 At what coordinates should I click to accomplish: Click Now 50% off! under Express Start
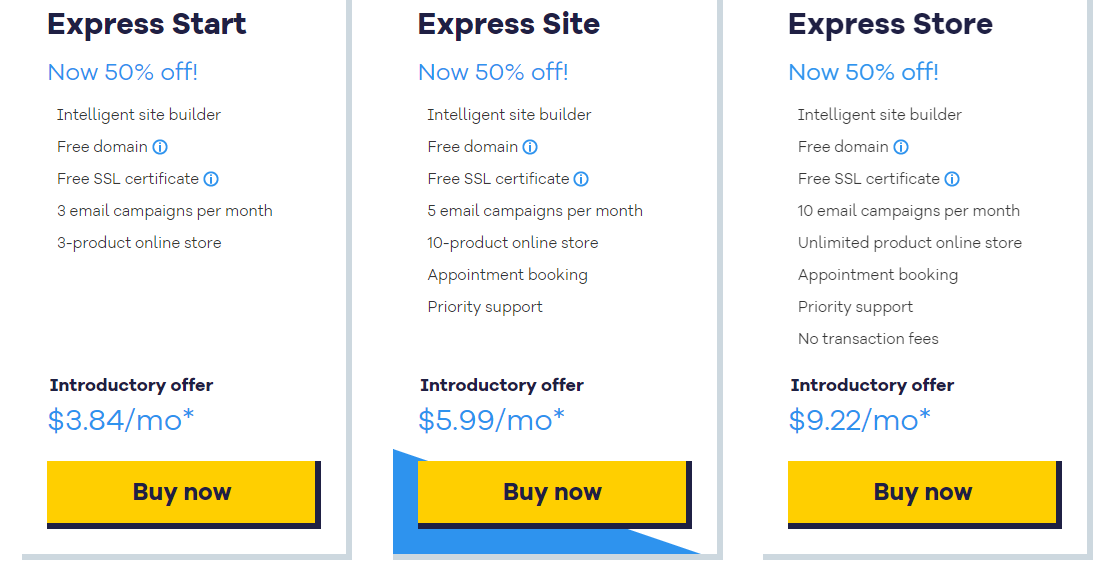click(123, 72)
